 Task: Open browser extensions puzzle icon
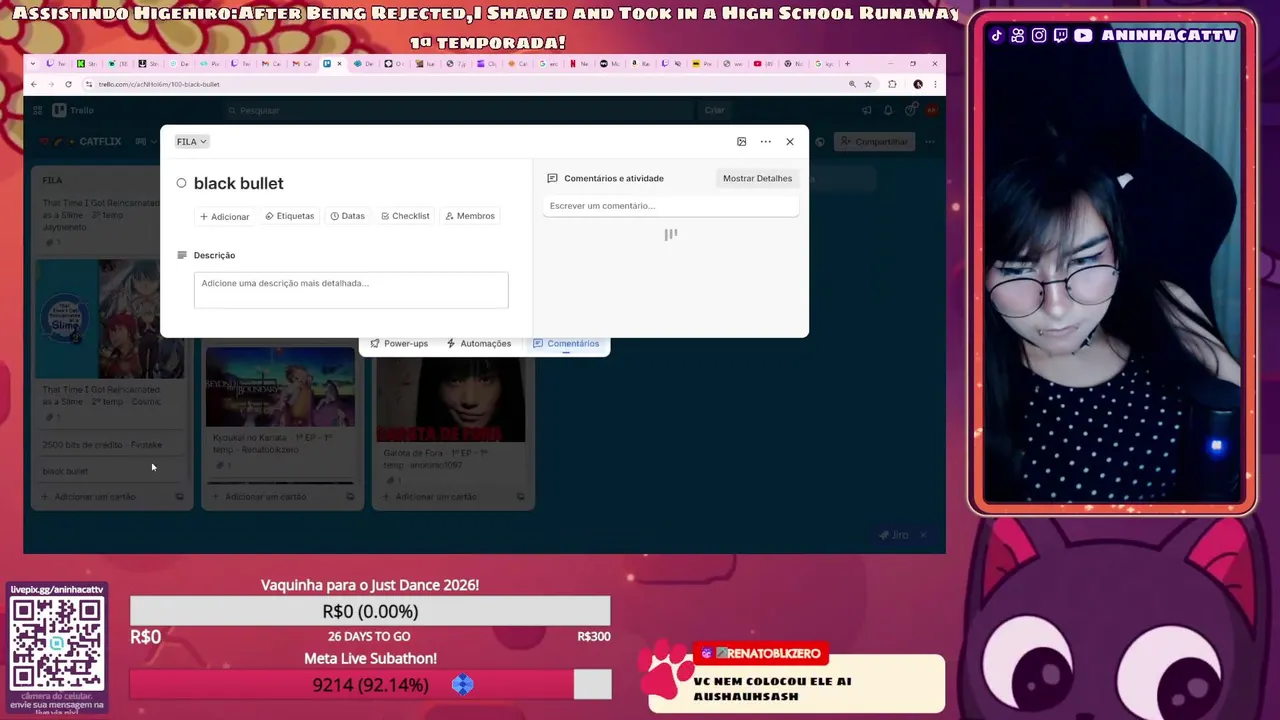tap(892, 84)
